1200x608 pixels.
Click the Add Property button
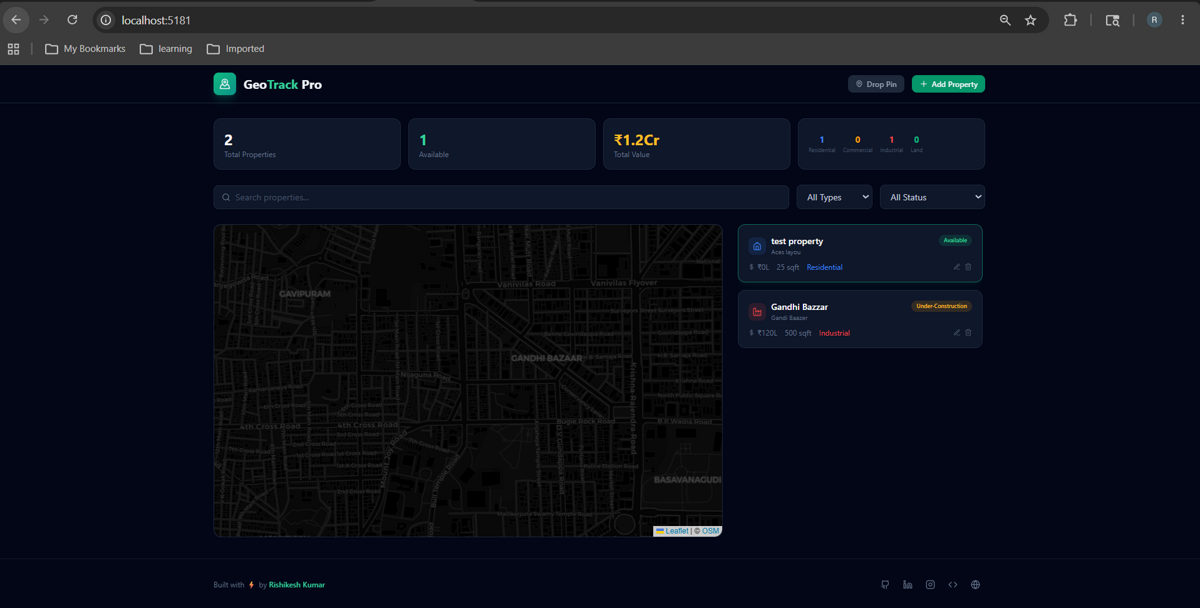(x=948, y=84)
